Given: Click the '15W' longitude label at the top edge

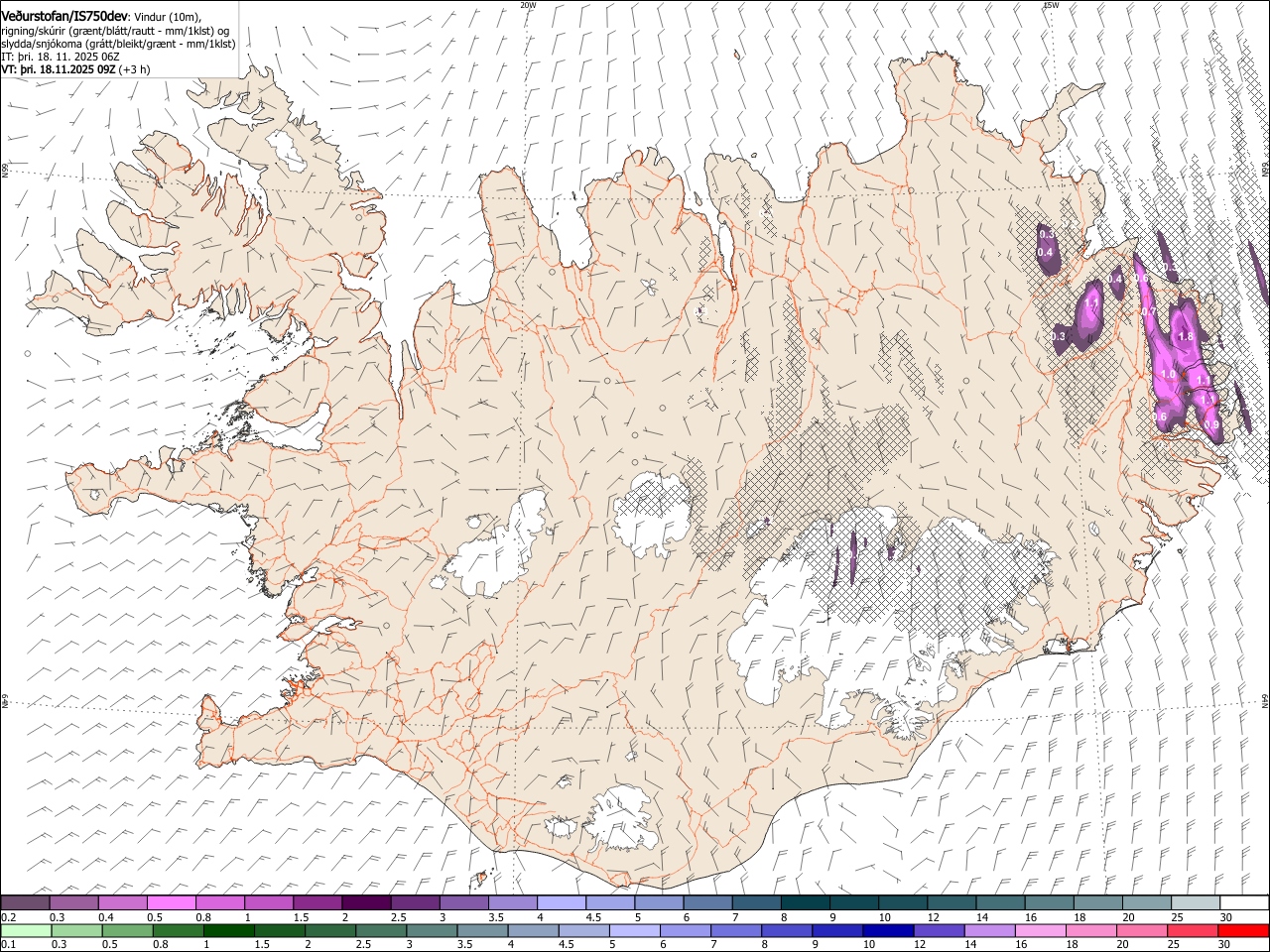Looking at the screenshot, I should [x=1051, y=5].
